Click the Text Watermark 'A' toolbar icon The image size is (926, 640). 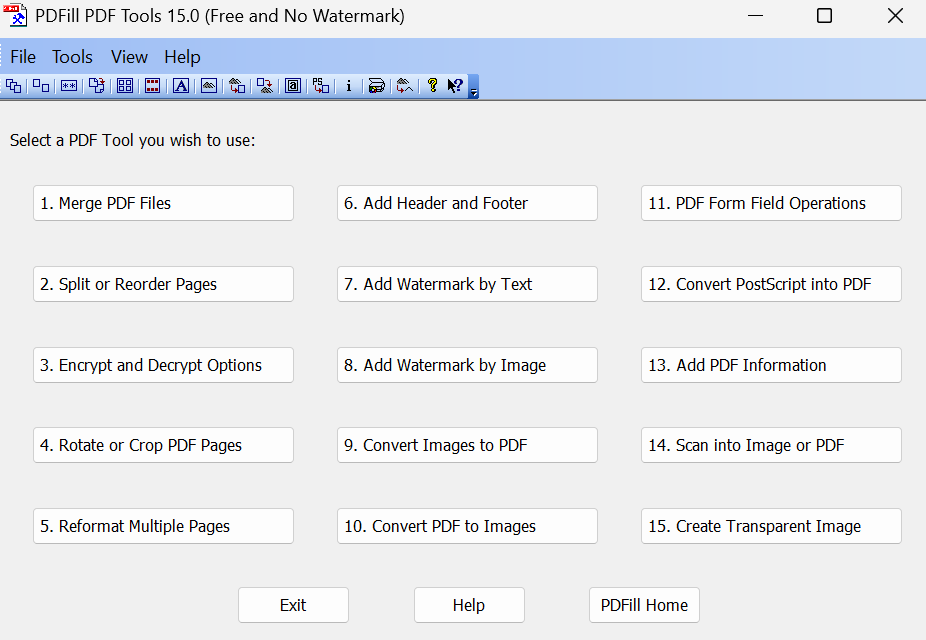click(181, 86)
